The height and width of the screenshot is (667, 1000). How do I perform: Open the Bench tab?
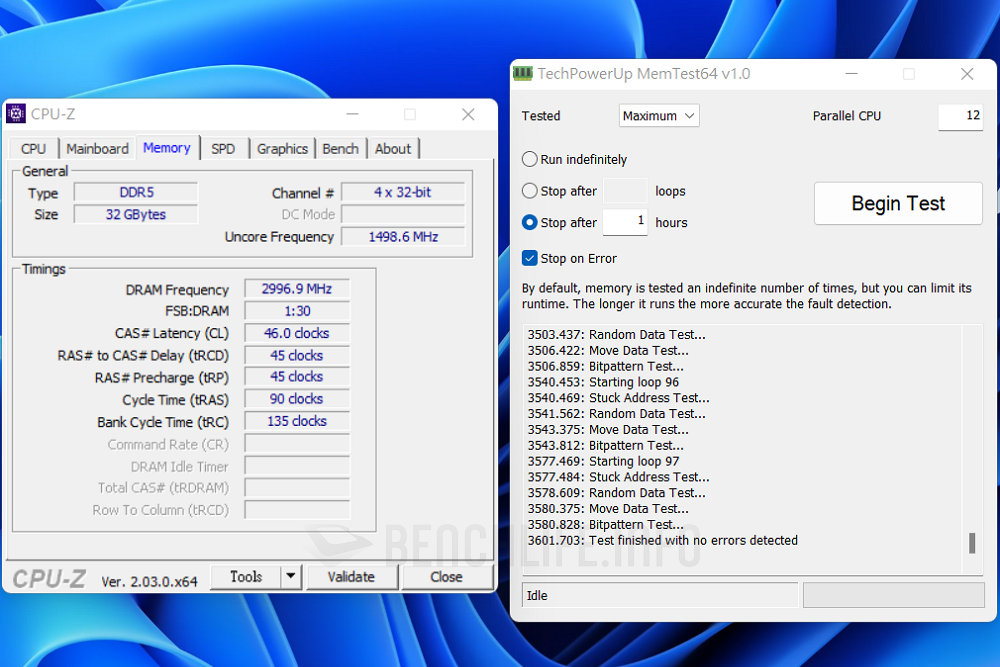[341, 149]
